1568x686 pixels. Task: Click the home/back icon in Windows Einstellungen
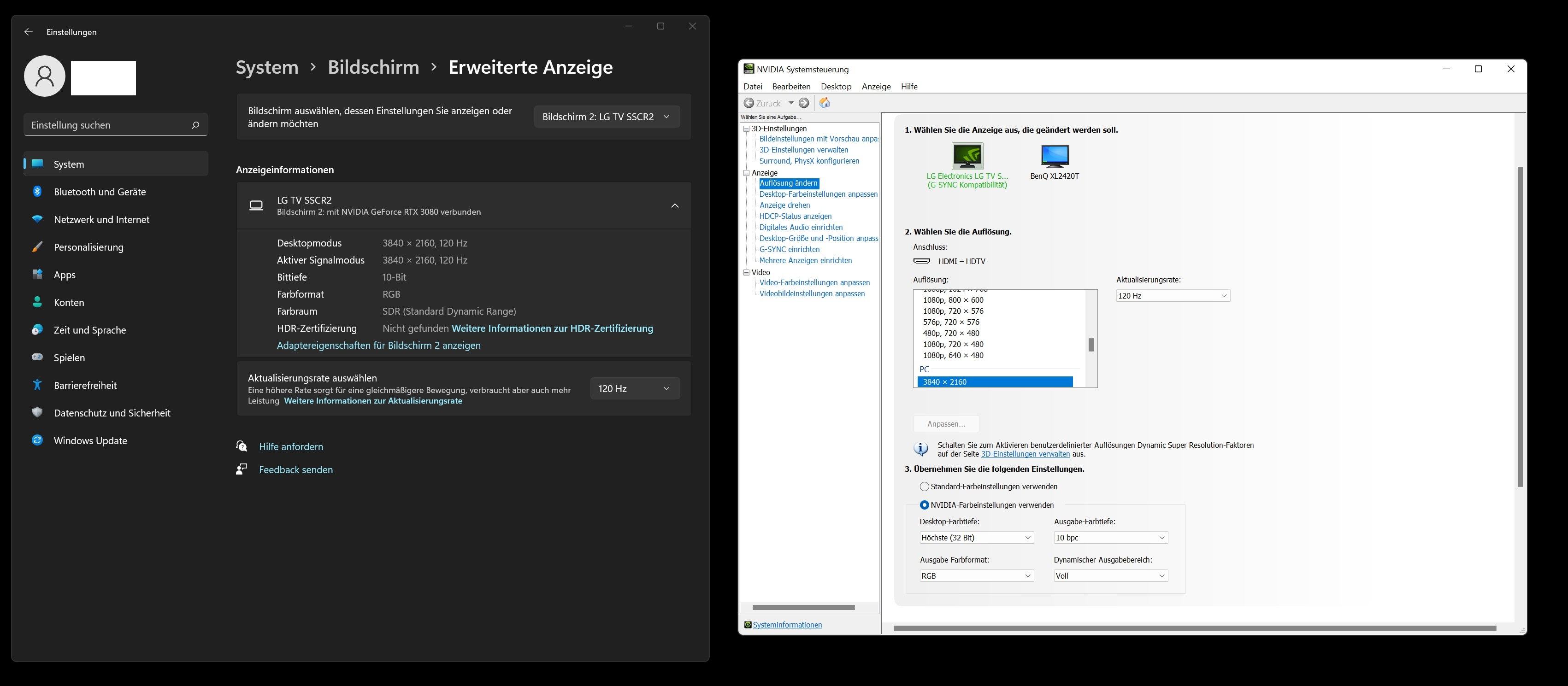(27, 31)
